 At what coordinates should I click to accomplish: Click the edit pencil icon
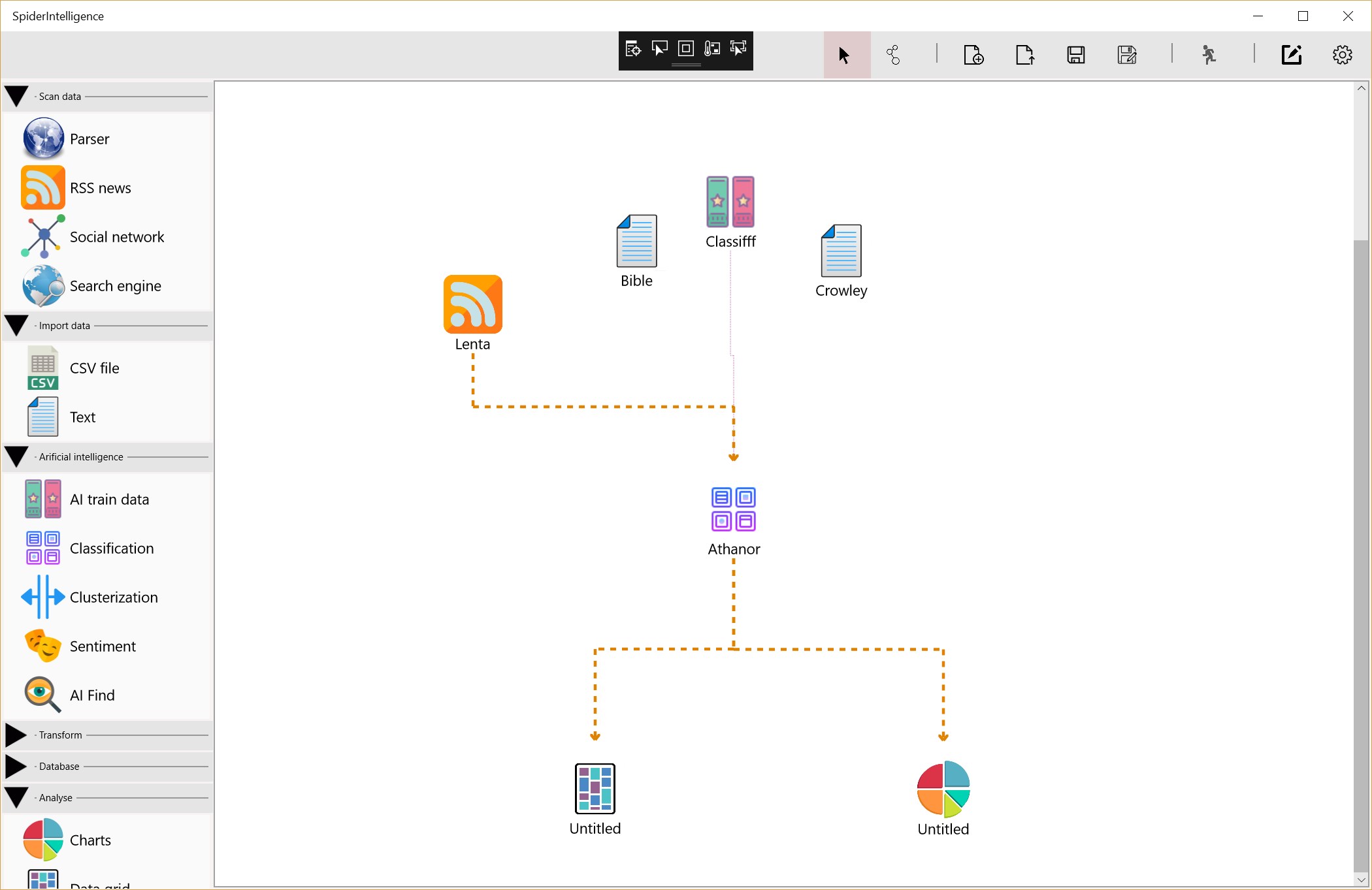(x=1291, y=56)
